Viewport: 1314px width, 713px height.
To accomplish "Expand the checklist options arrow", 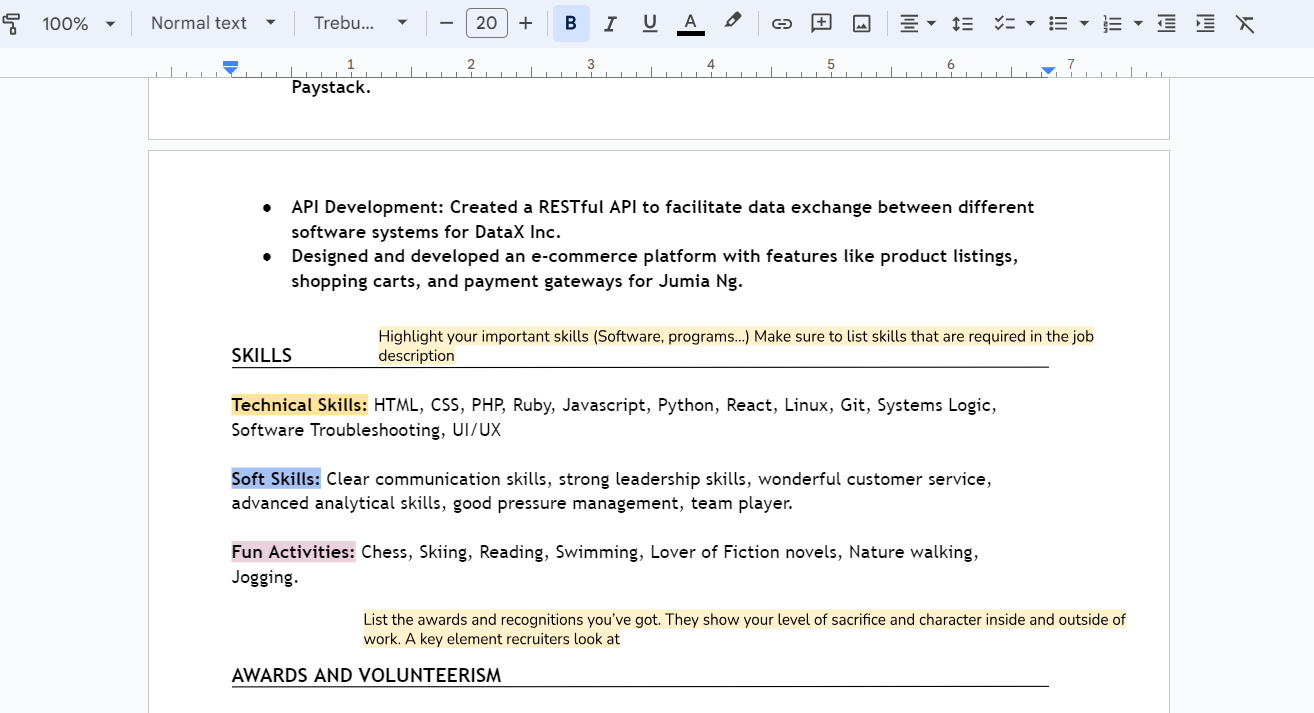I will pos(1030,23).
